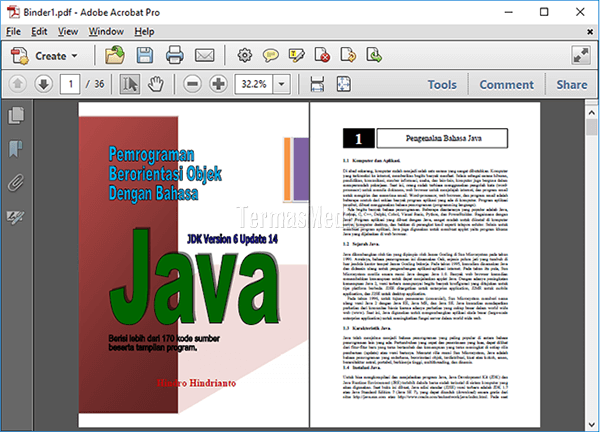
Task: Send file by email envelope icon
Action: [x=204, y=56]
